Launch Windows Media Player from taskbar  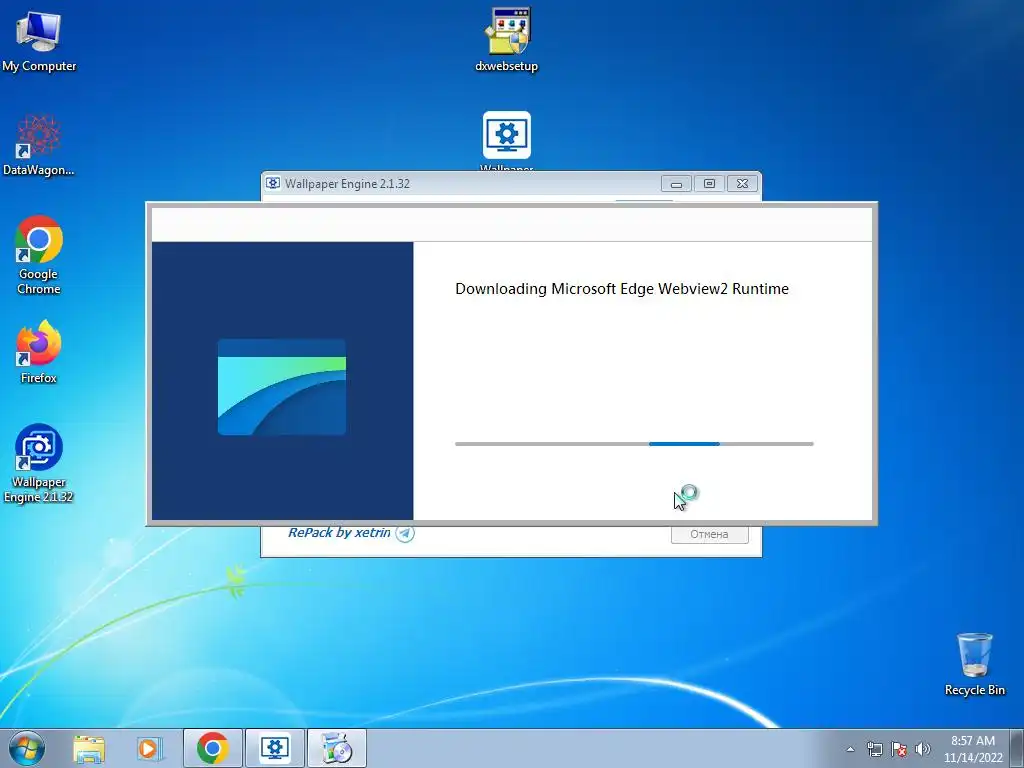(149, 748)
